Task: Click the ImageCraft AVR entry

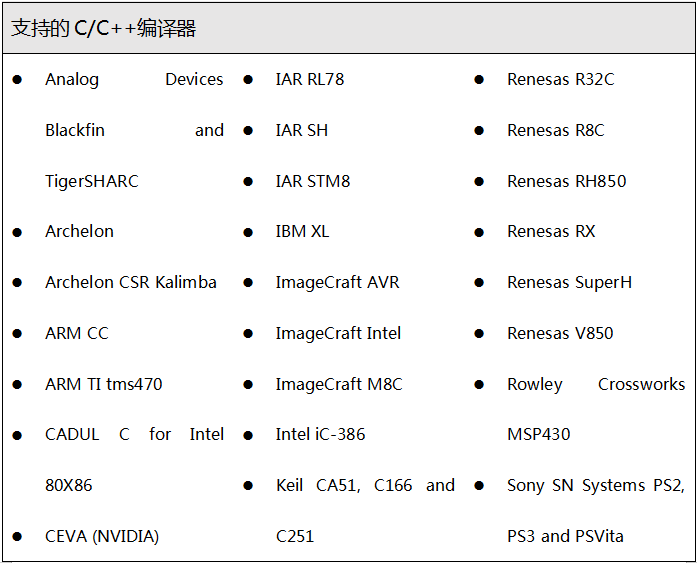Action: [x=337, y=283]
